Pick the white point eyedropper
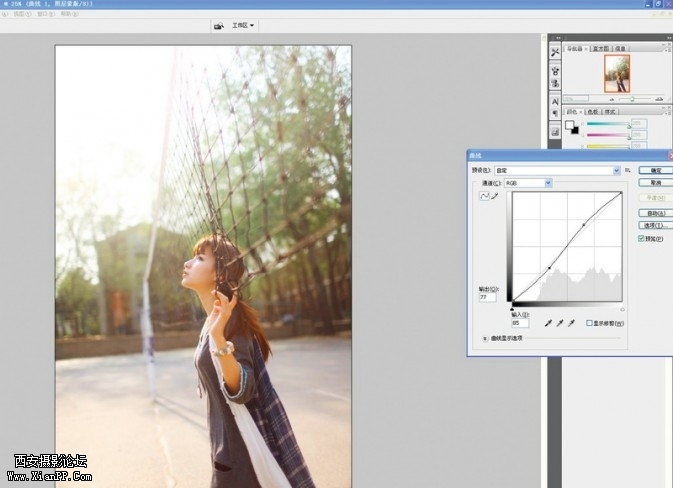Screen dimensions: 673x488 [570, 323]
